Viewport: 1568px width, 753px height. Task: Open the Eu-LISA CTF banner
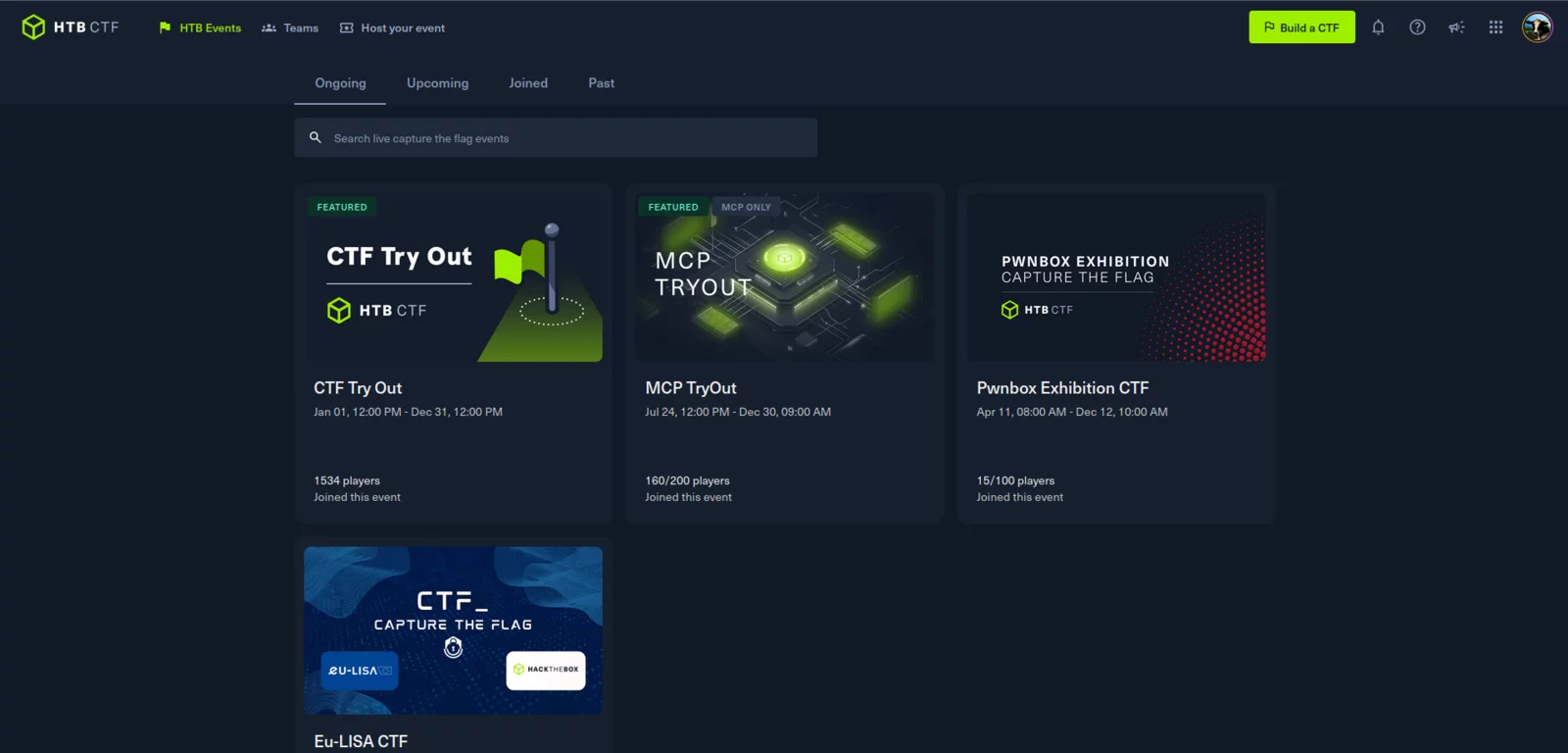(453, 630)
